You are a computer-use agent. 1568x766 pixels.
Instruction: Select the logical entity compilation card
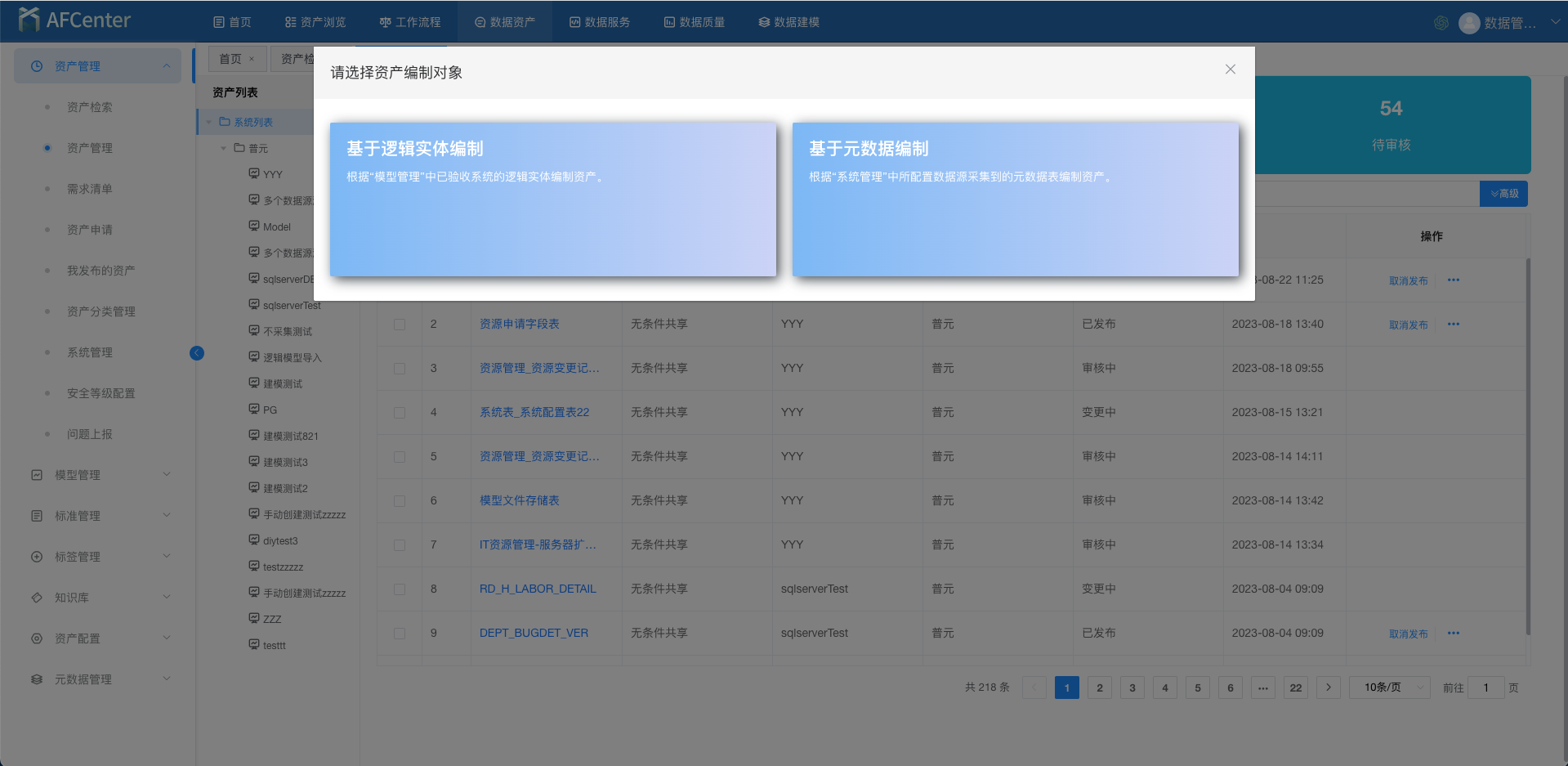pyautogui.click(x=552, y=199)
